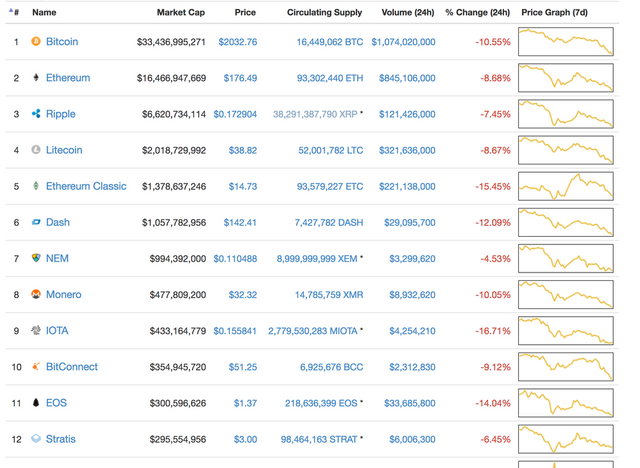
Task: Click the NEM shield logo icon
Action: pyautogui.click(x=36, y=258)
